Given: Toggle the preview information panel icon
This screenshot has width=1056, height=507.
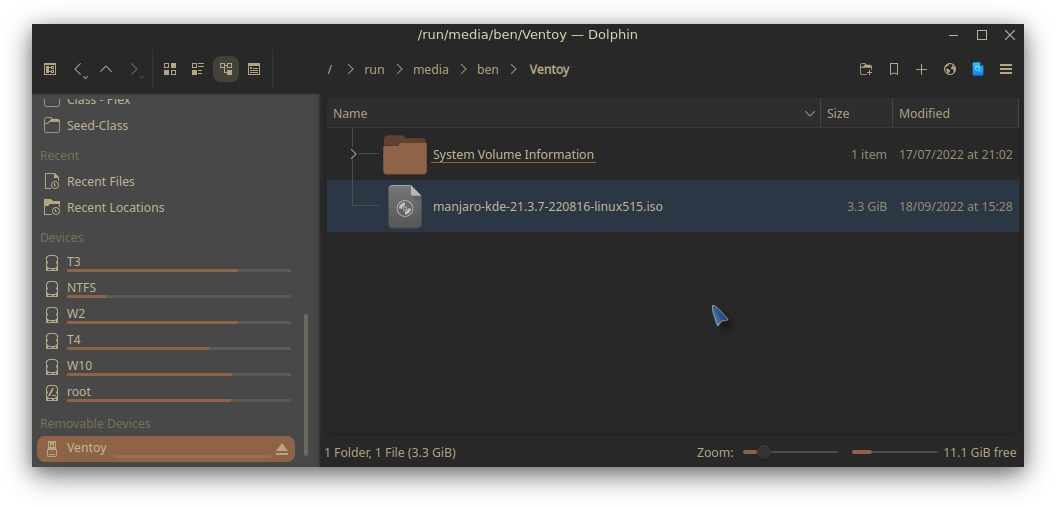Looking at the screenshot, I should 254,69.
